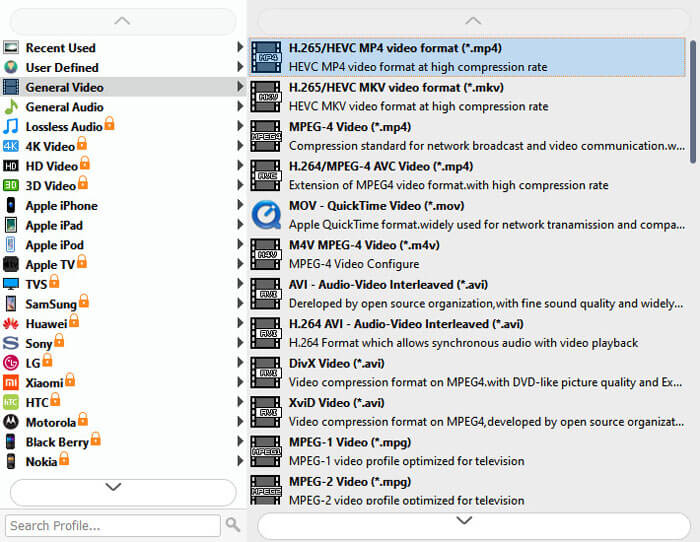This screenshot has width=700, height=542.
Task: Choose MPEG-1 Video (*.mpg) format
Action: pos(467,451)
